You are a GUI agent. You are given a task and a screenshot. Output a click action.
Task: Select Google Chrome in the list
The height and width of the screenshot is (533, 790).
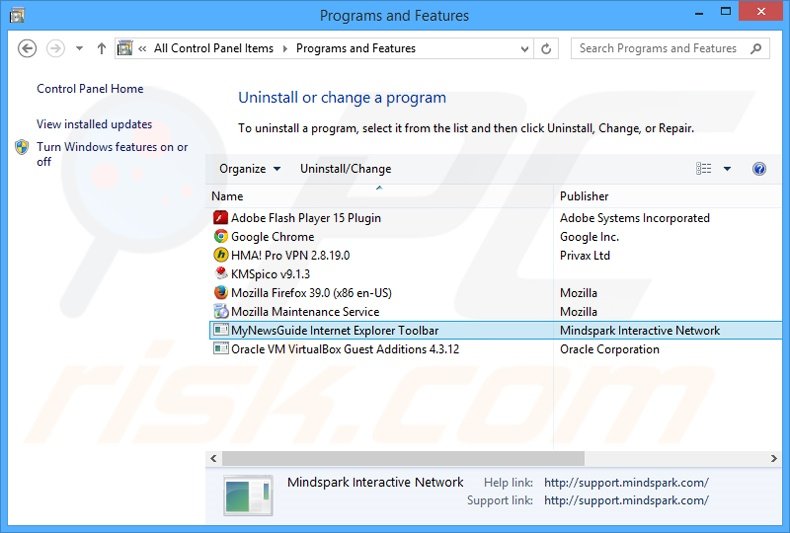273,236
